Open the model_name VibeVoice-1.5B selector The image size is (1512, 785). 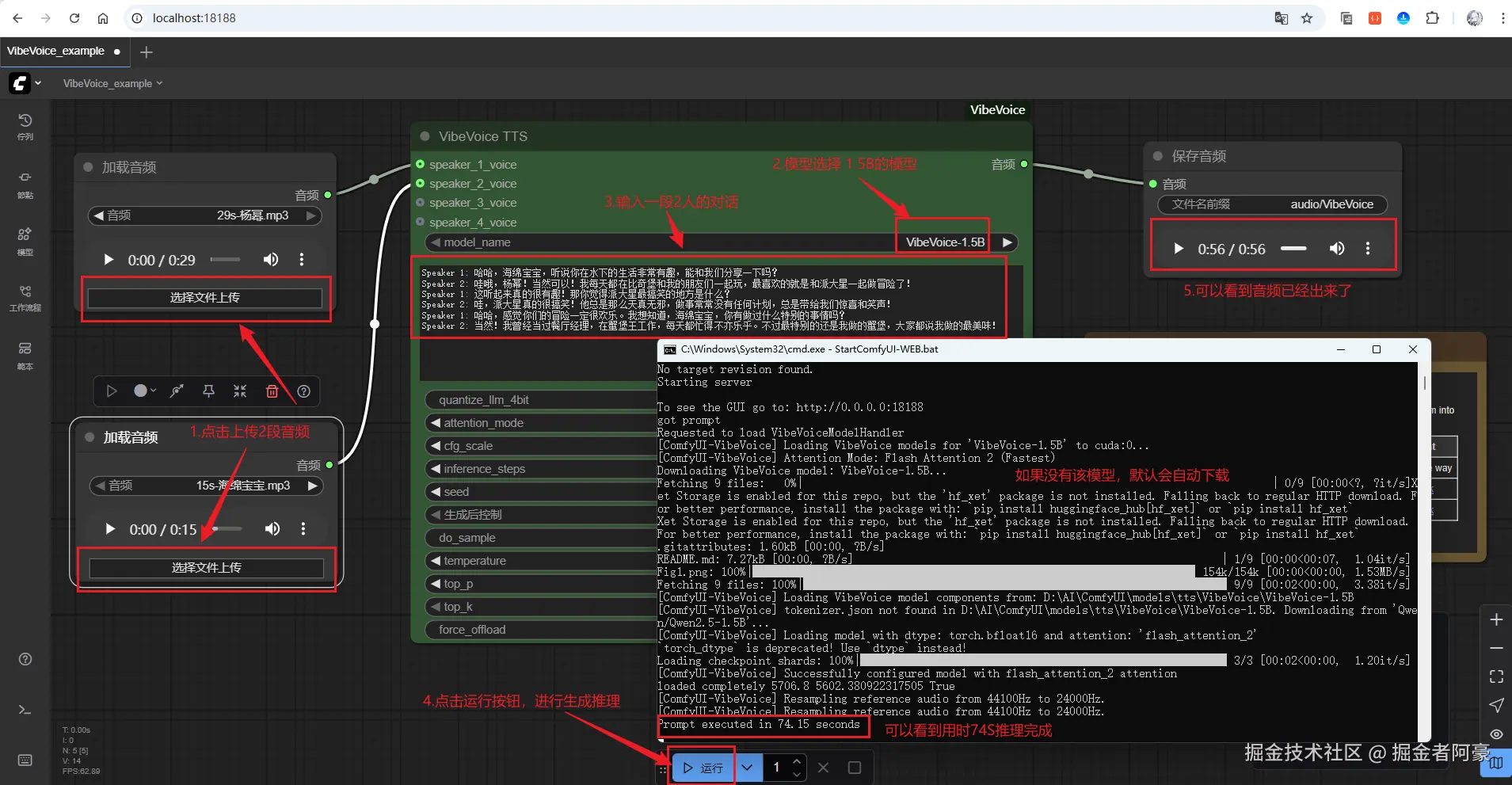(721, 242)
